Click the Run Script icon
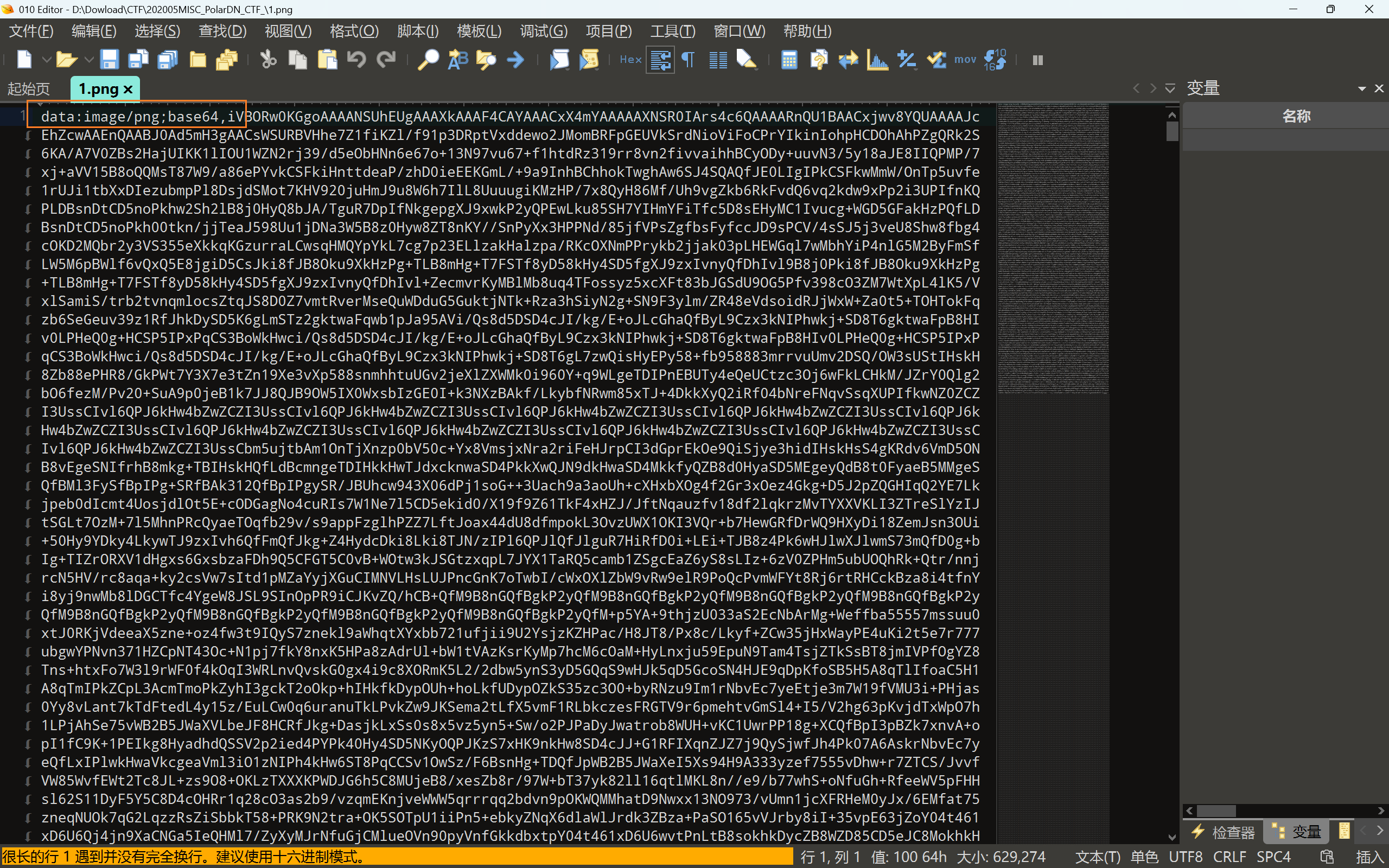Screen dimensions: 1389x868 point(559,59)
